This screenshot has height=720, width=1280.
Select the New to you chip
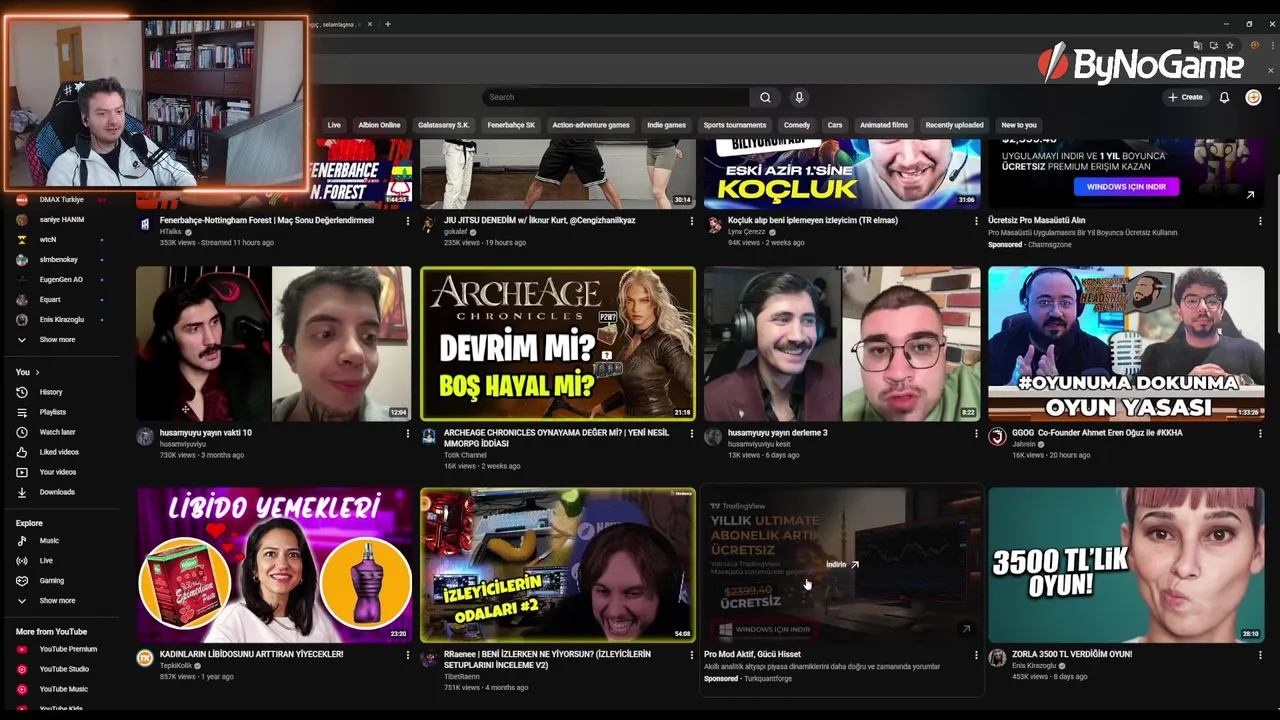click(1019, 125)
